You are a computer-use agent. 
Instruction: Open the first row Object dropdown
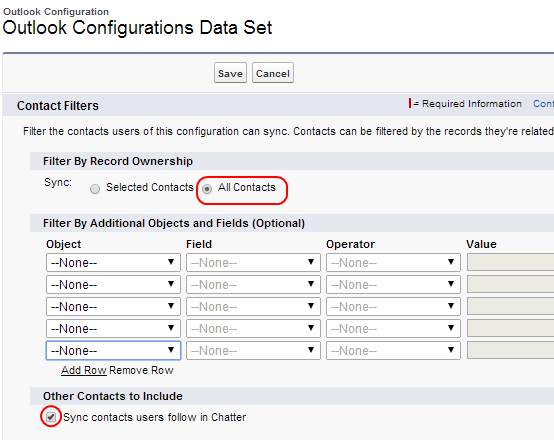click(x=113, y=262)
